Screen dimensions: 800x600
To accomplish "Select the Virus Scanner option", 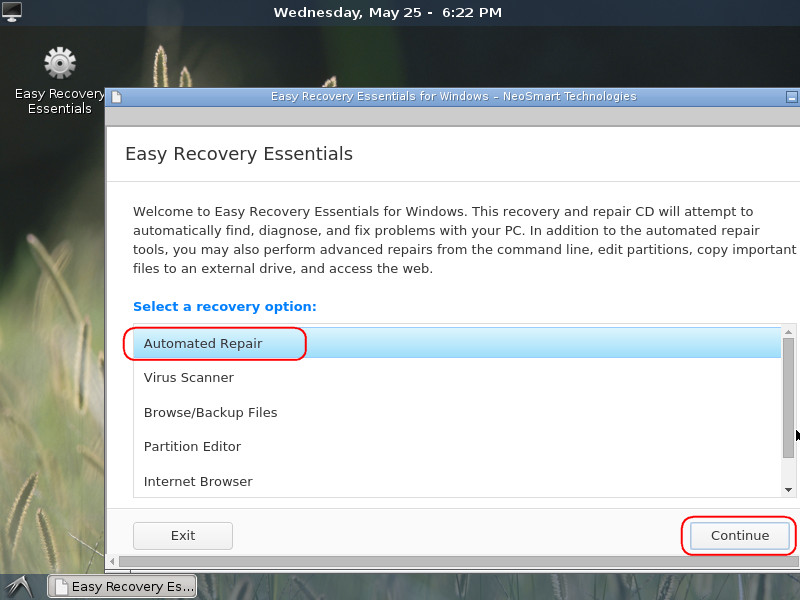I will (457, 378).
